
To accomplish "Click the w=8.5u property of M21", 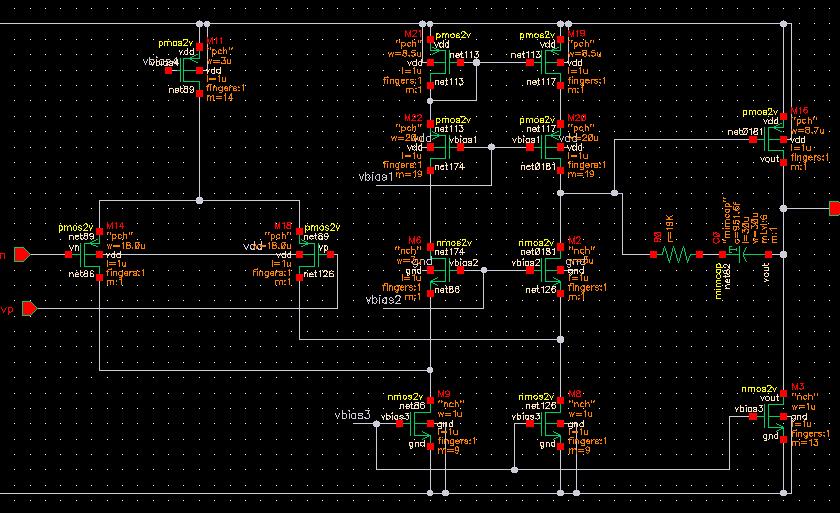I will (406, 54).
